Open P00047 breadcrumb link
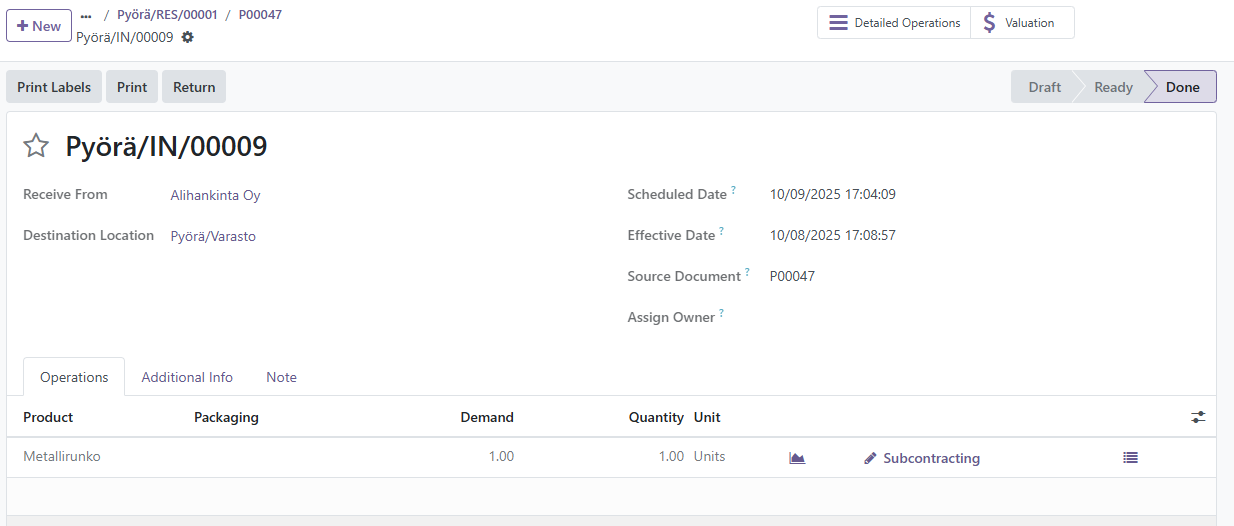Viewport: 1234px width, 526px height. click(260, 15)
